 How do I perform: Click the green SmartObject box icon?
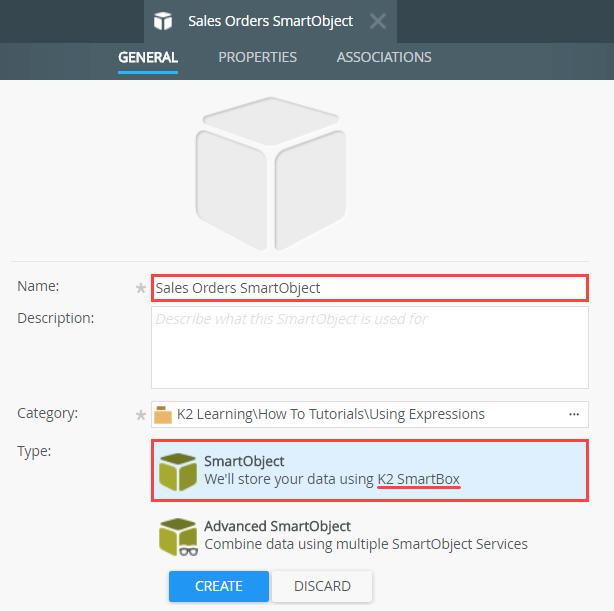(x=178, y=471)
